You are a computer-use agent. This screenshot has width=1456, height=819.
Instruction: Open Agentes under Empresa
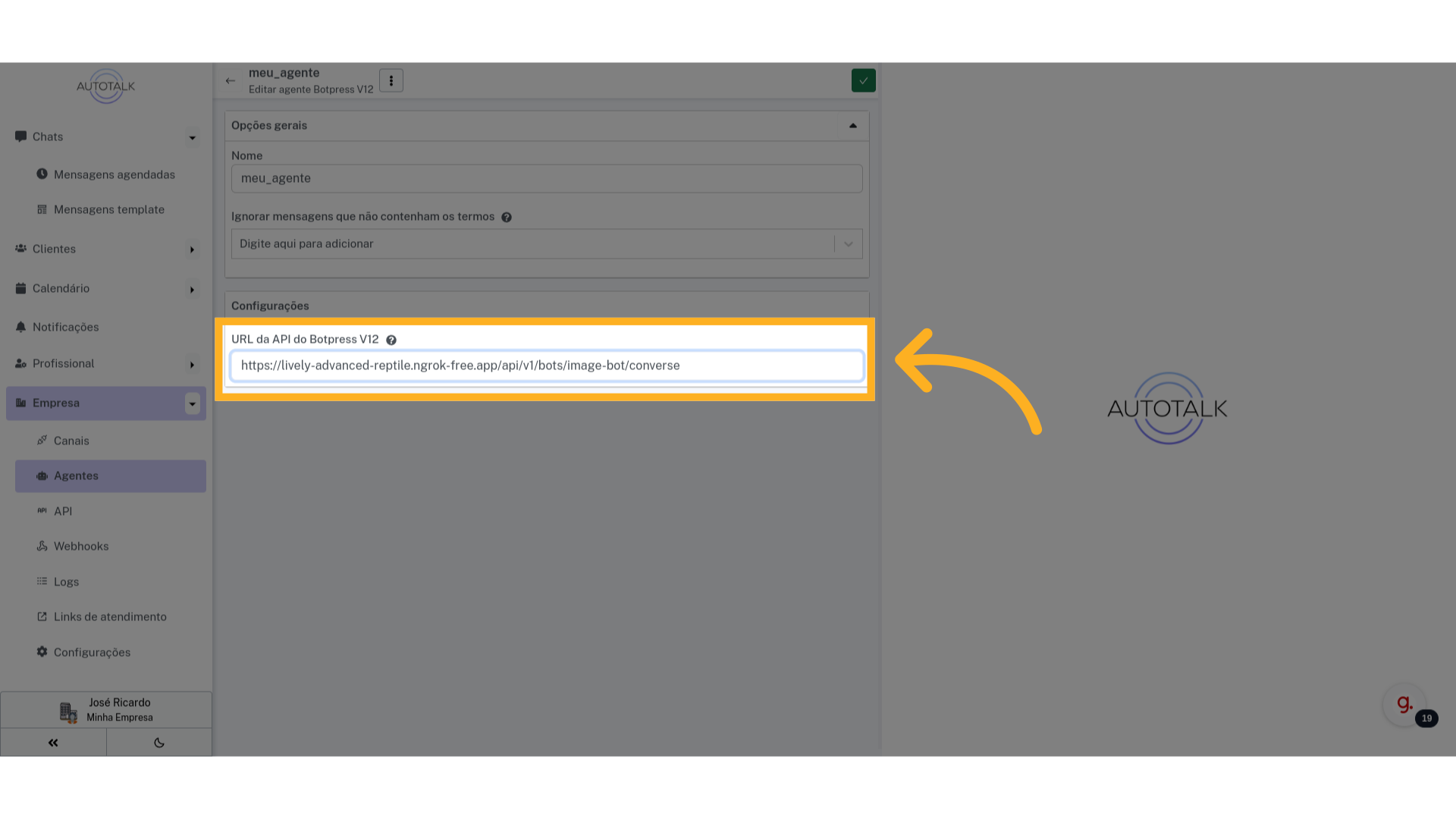coord(111,476)
